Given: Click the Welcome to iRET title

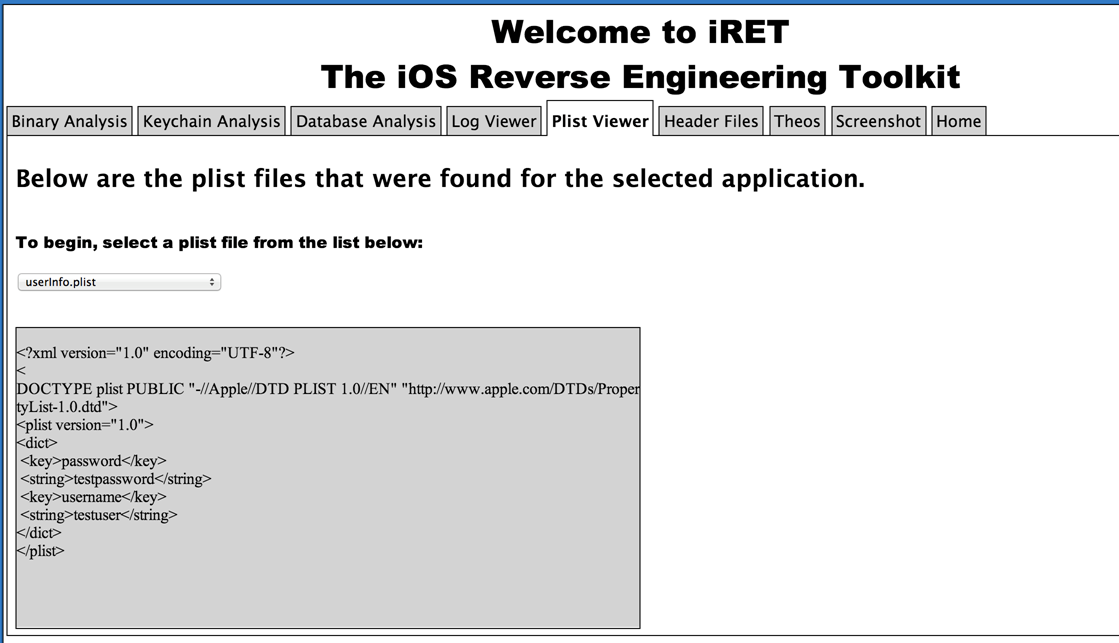Looking at the screenshot, I should pos(640,32).
